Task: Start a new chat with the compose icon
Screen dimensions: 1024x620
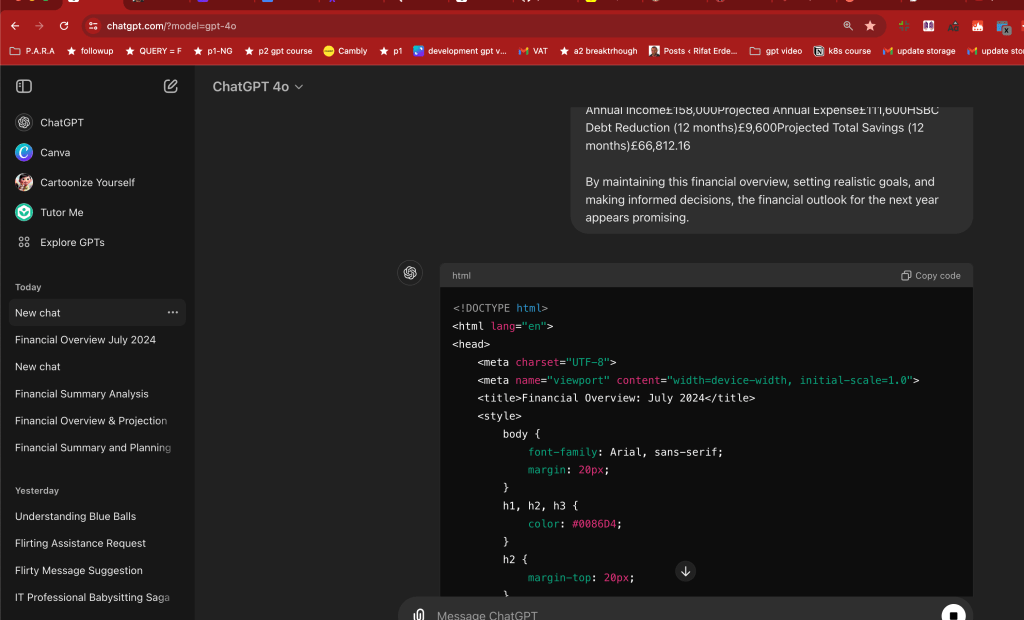Action: point(170,86)
